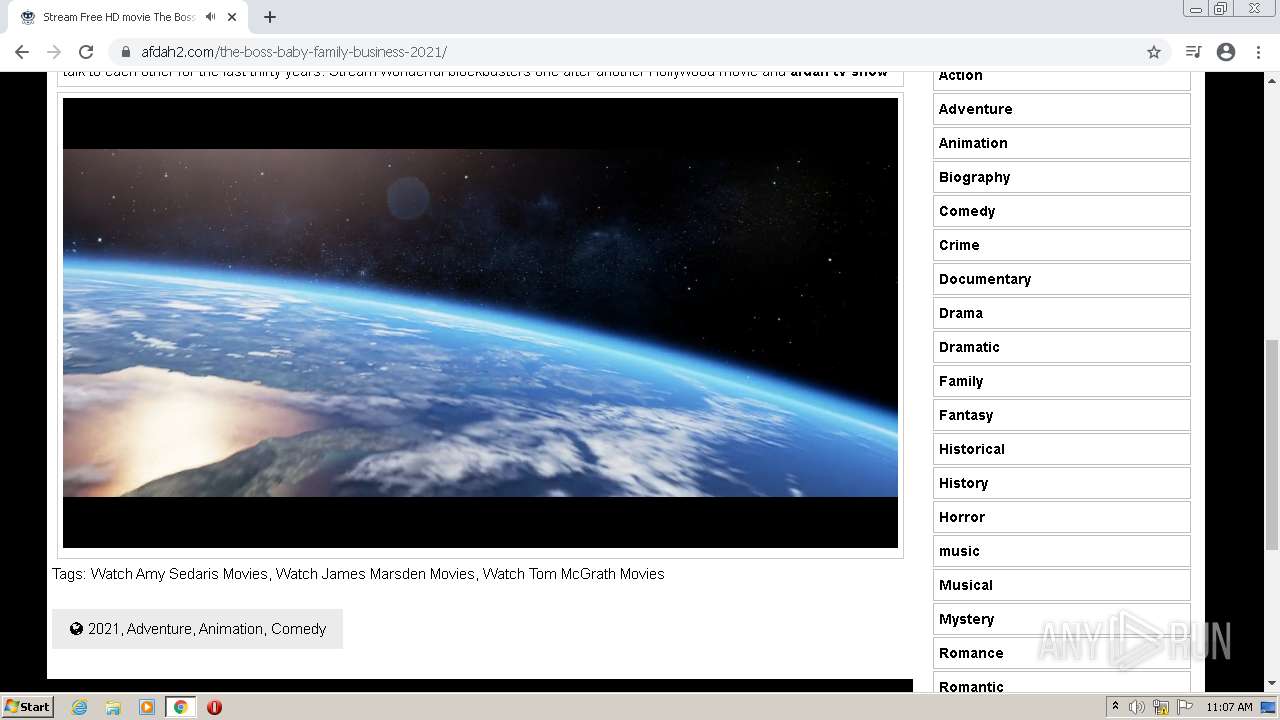
Task: Bookmark this page with star icon
Action: point(1154,52)
